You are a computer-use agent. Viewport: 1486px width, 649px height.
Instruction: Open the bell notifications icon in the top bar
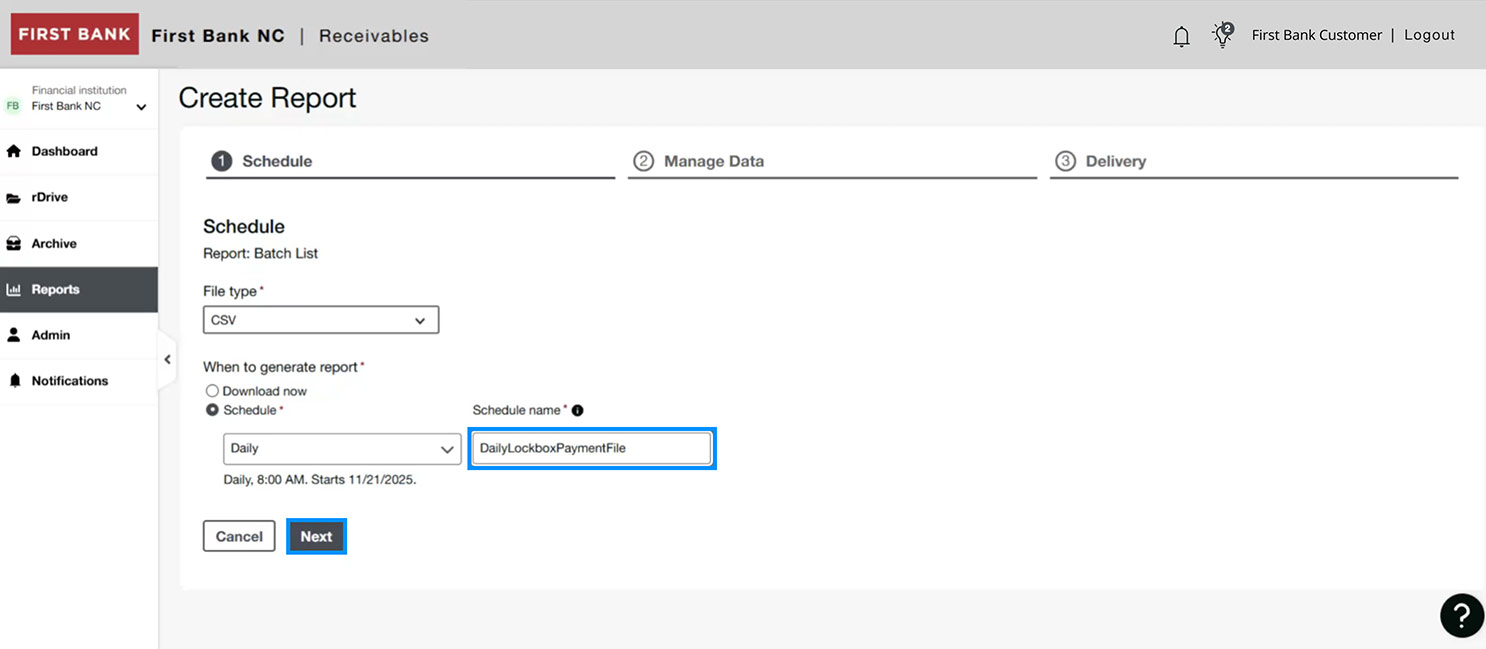tap(1181, 34)
